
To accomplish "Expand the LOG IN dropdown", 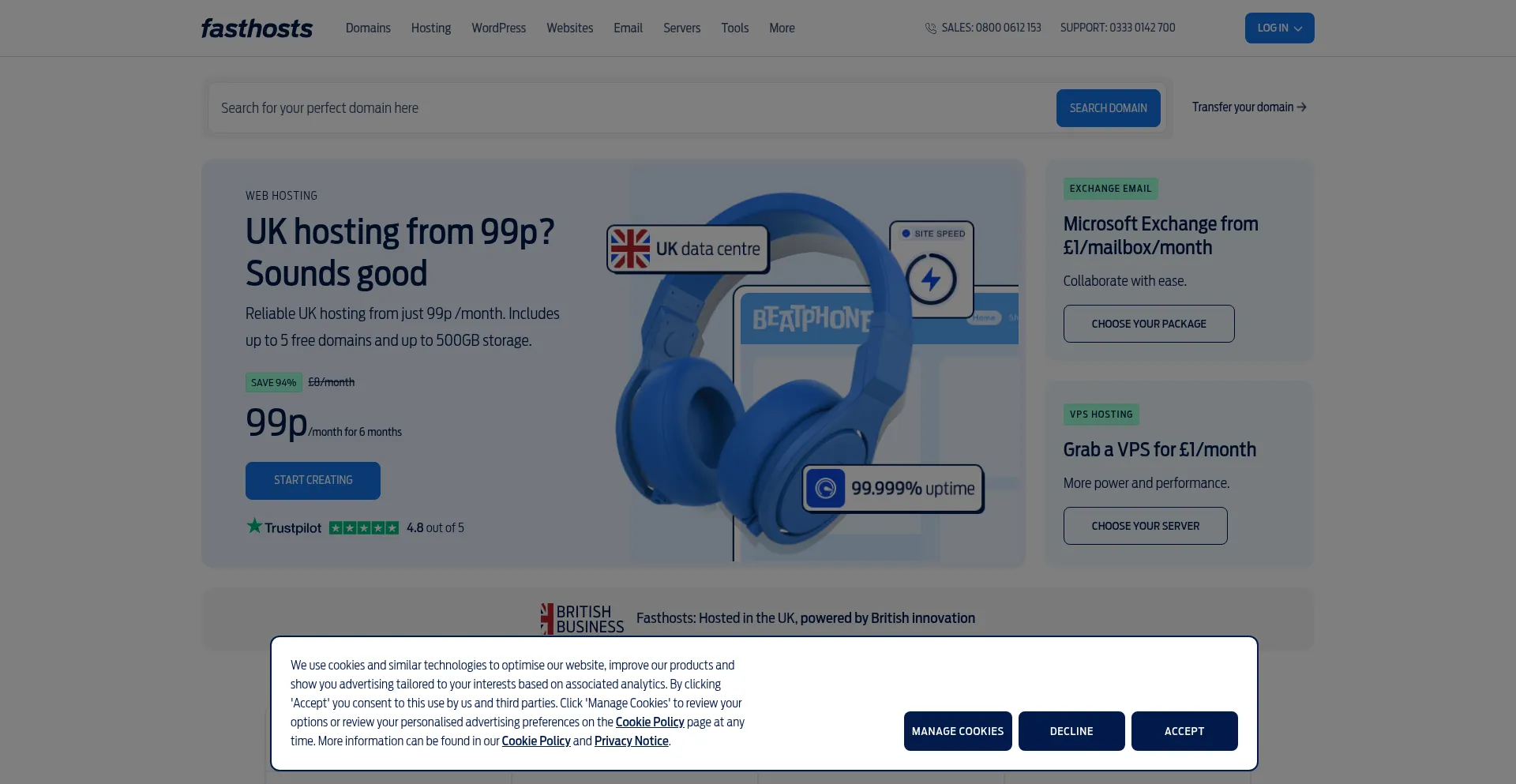I will click(1280, 28).
